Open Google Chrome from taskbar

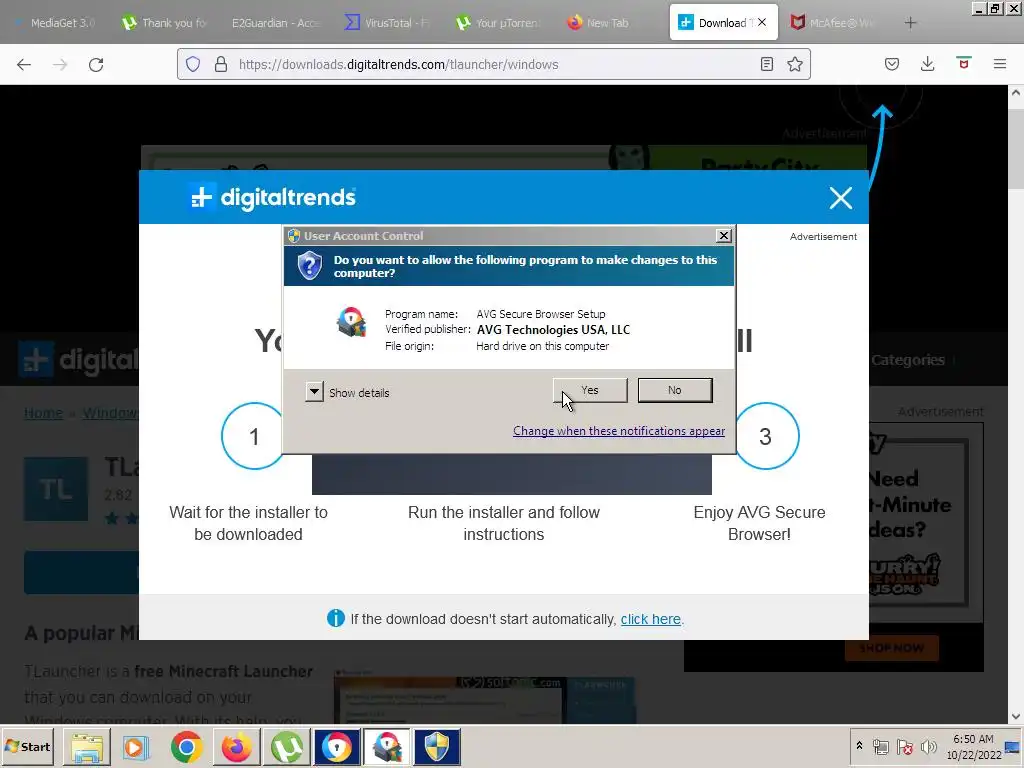[x=187, y=746]
